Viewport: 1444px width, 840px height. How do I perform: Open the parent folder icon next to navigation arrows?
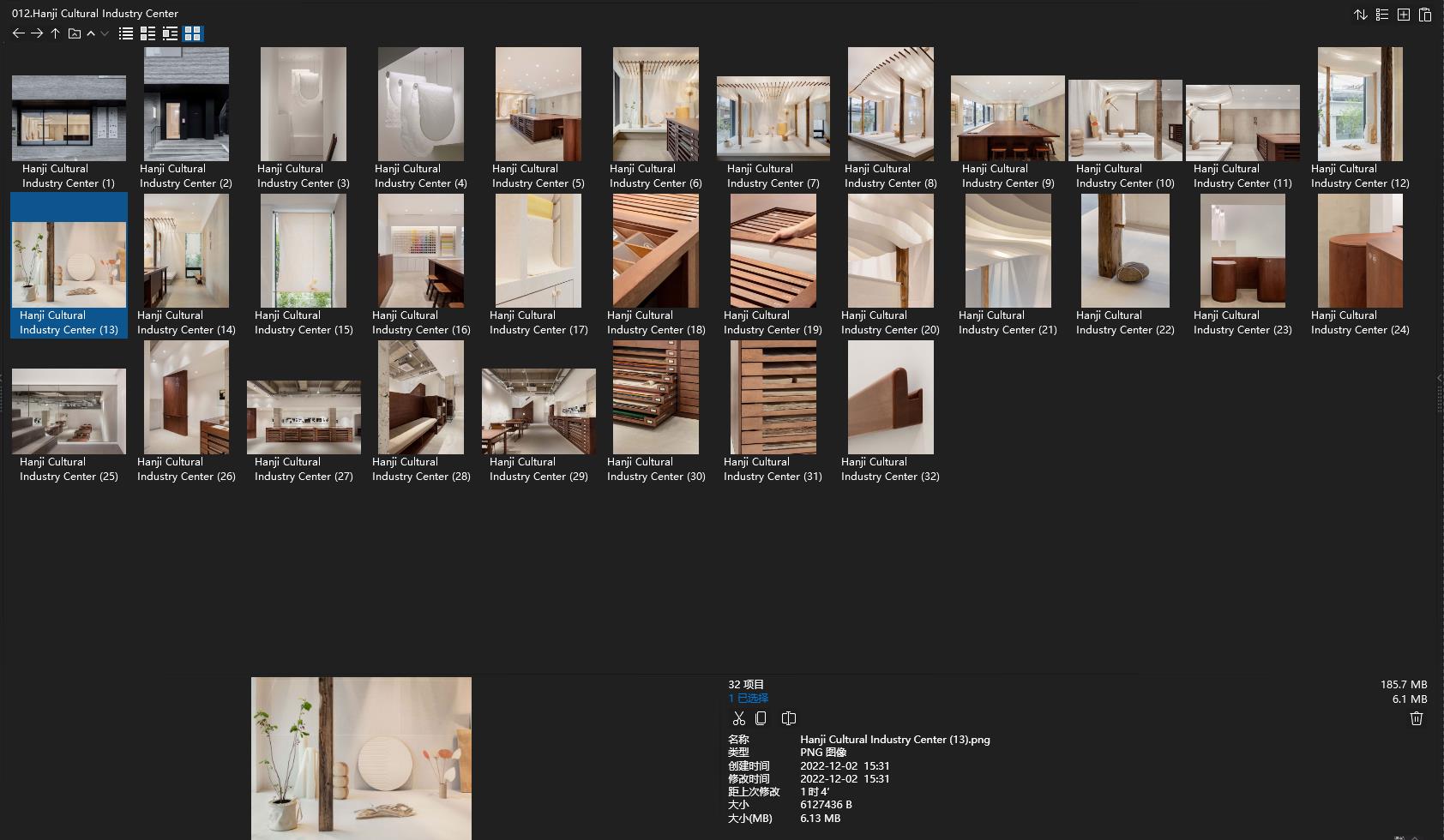[74, 33]
